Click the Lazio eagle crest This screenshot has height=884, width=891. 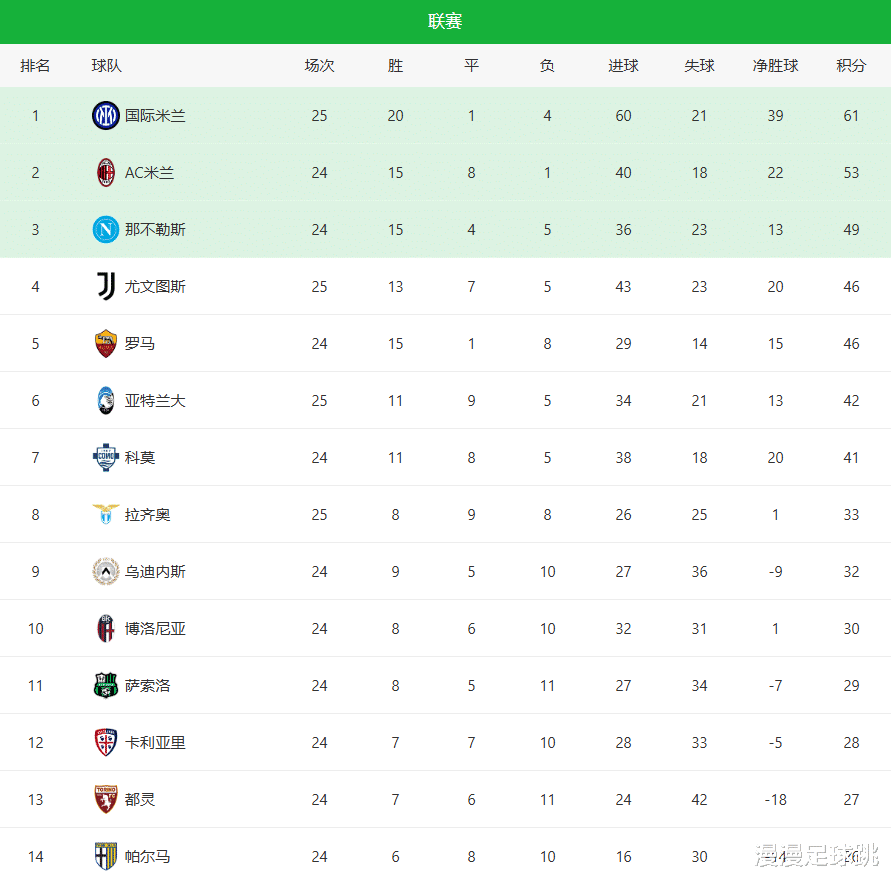105,515
